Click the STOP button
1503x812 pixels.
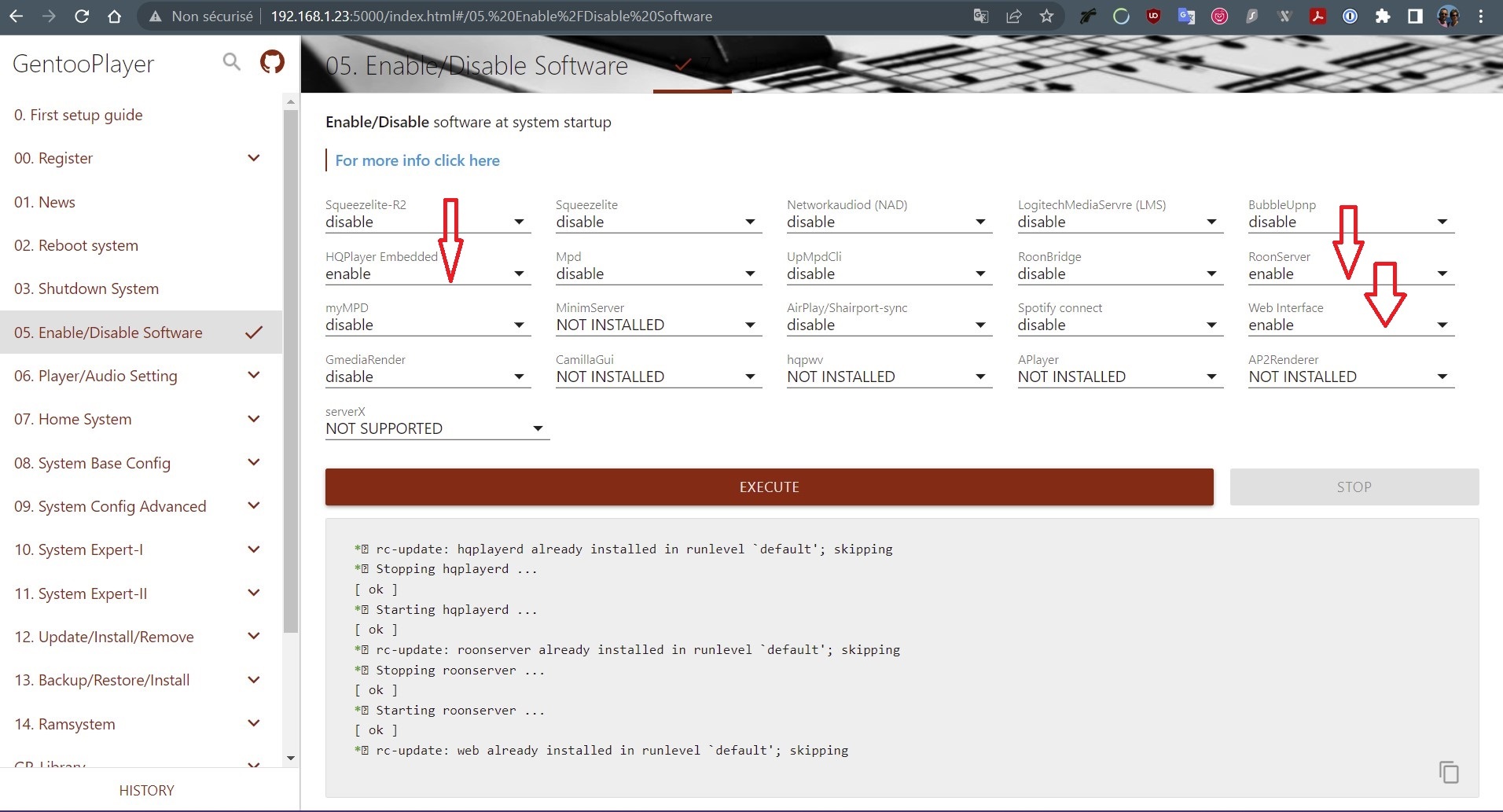[1354, 487]
